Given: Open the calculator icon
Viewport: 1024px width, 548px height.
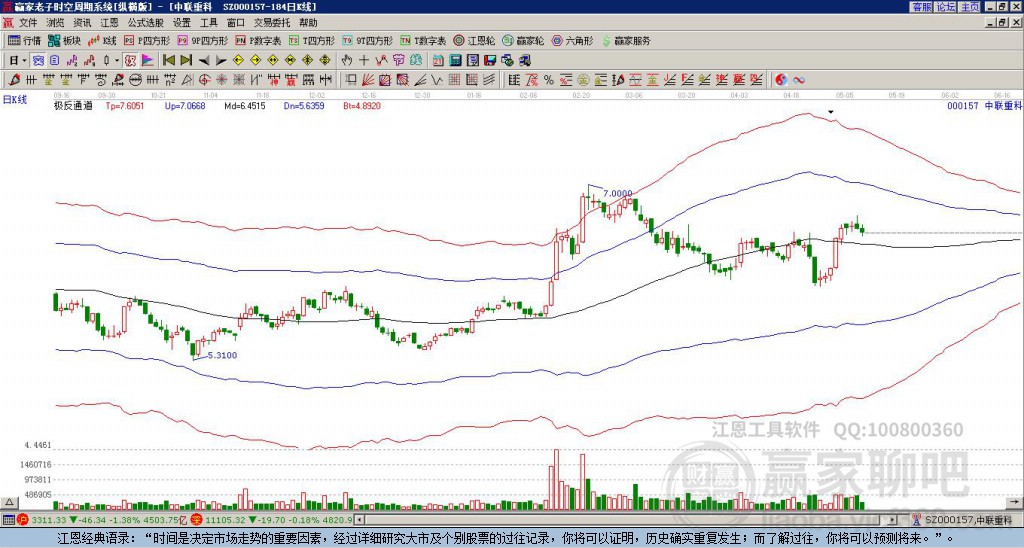Looking at the screenshot, I should (x=455, y=61).
